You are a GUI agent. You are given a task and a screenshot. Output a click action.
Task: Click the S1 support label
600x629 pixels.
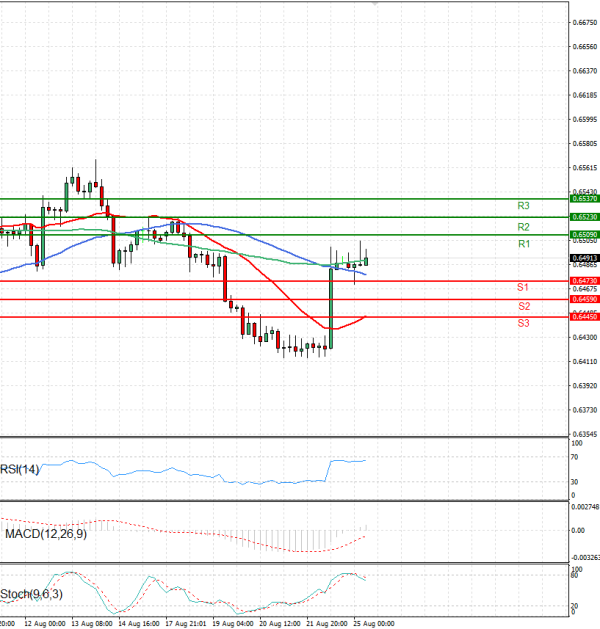pos(523,287)
